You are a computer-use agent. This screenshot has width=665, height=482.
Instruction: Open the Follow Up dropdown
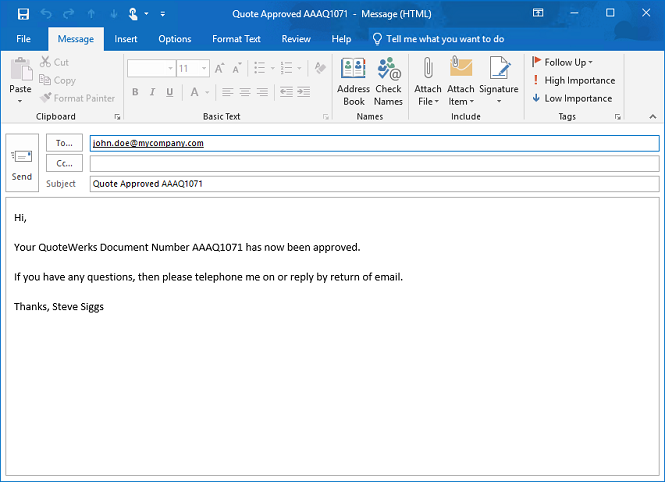[564, 62]
